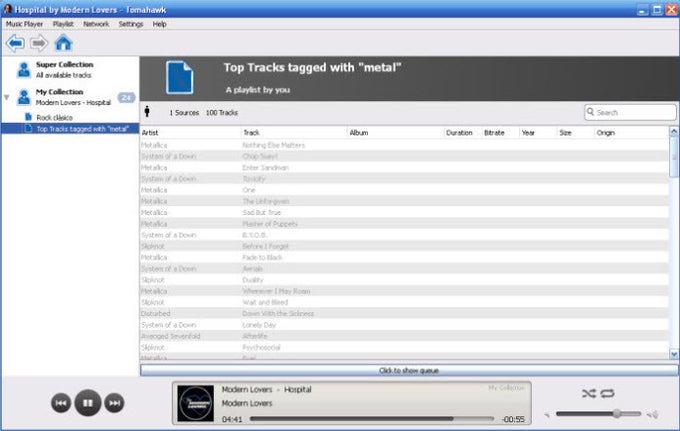Viewport: 680px width, 431px height.
Task: Go back with the blue left arrow
Action: tap(16, 43)
